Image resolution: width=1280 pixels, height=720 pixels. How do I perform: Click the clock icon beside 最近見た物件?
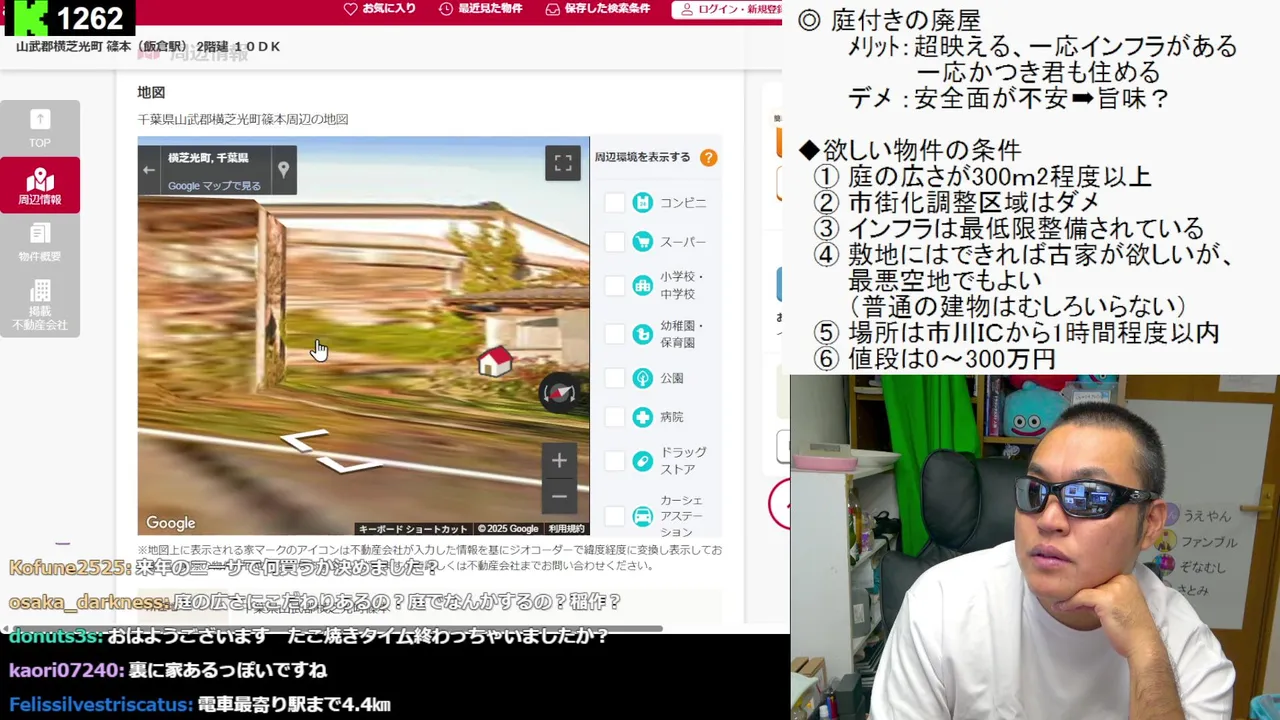point(446,9)
